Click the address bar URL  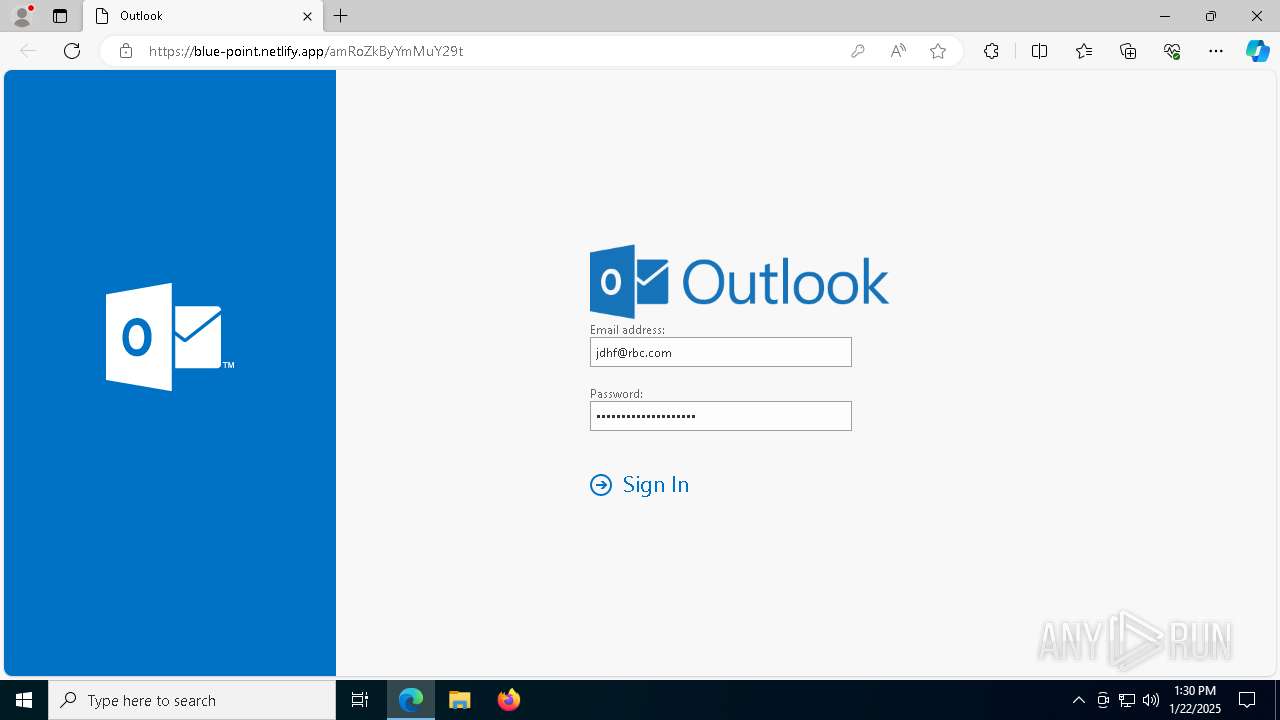coord(306,51)
